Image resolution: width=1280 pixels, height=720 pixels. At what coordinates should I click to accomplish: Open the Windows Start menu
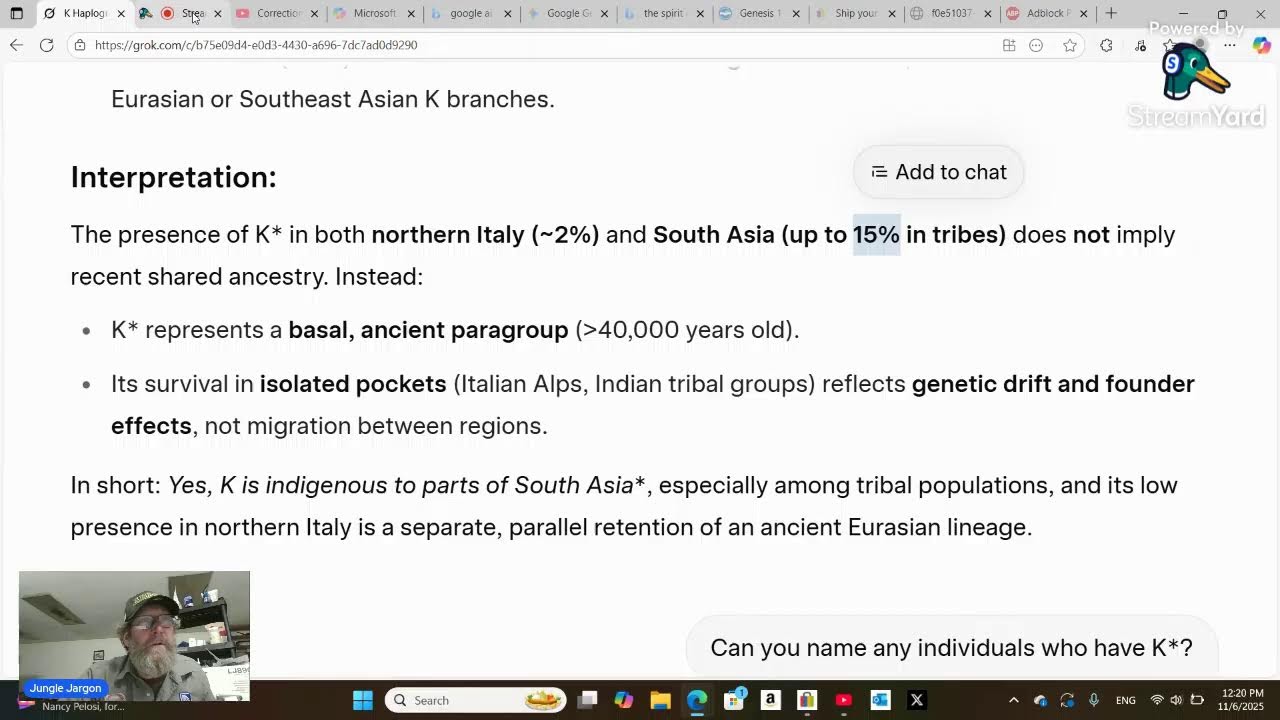point(363,700)
